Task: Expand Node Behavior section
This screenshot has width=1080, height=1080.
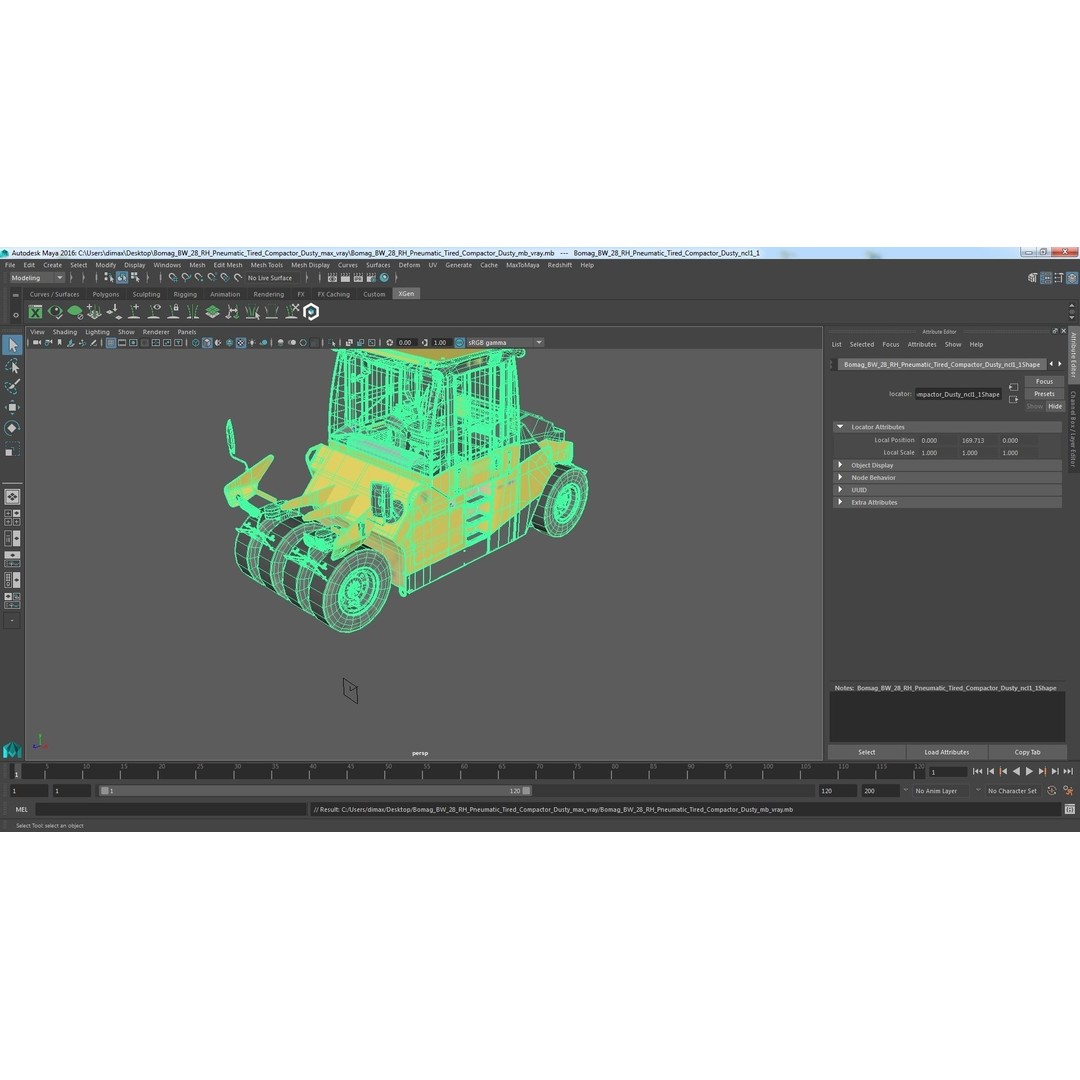Action: pyautogui.click(x=840, y=477)
